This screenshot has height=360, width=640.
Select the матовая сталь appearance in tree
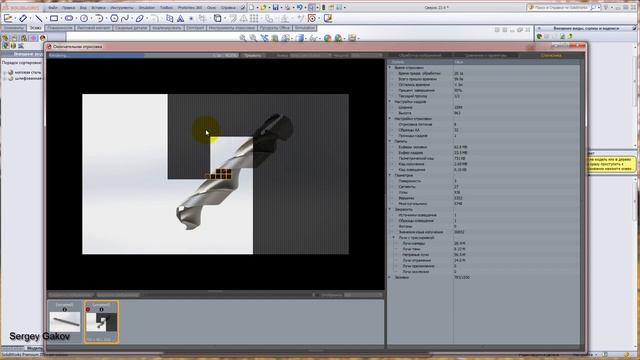pos(28,72)
